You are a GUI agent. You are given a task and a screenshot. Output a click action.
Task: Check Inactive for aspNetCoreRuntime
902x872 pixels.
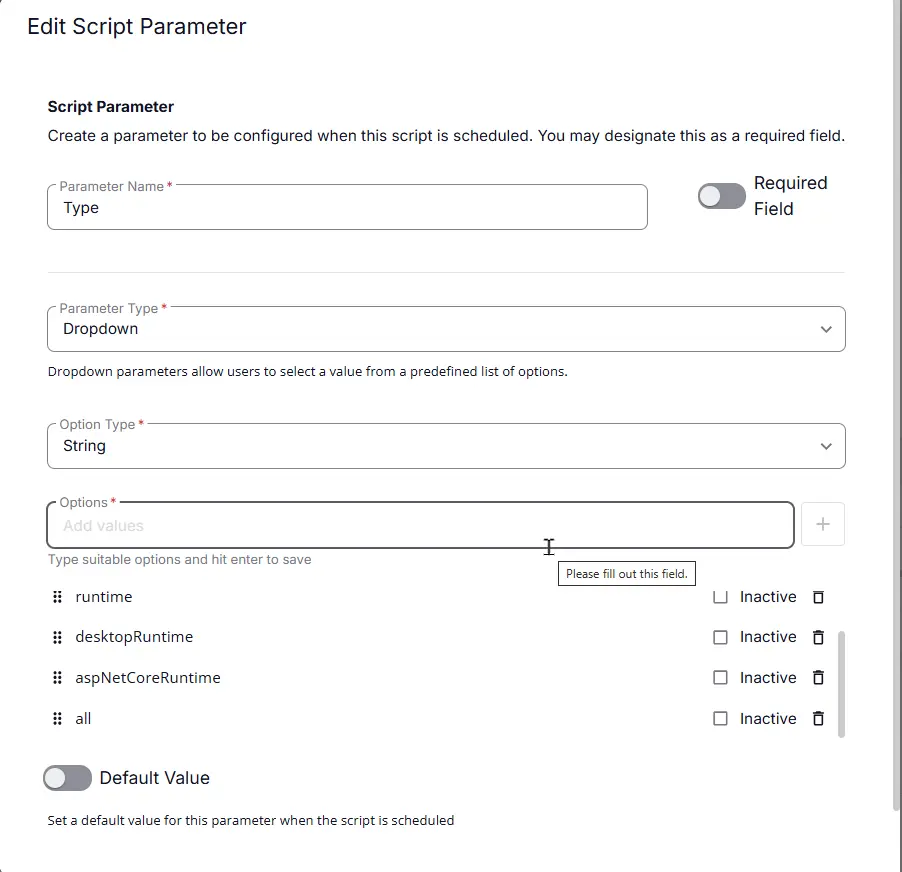(720, 678)
